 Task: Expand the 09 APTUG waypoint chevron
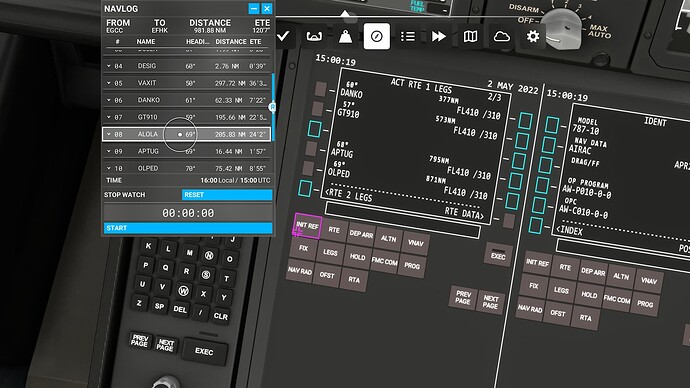(109, 151)
